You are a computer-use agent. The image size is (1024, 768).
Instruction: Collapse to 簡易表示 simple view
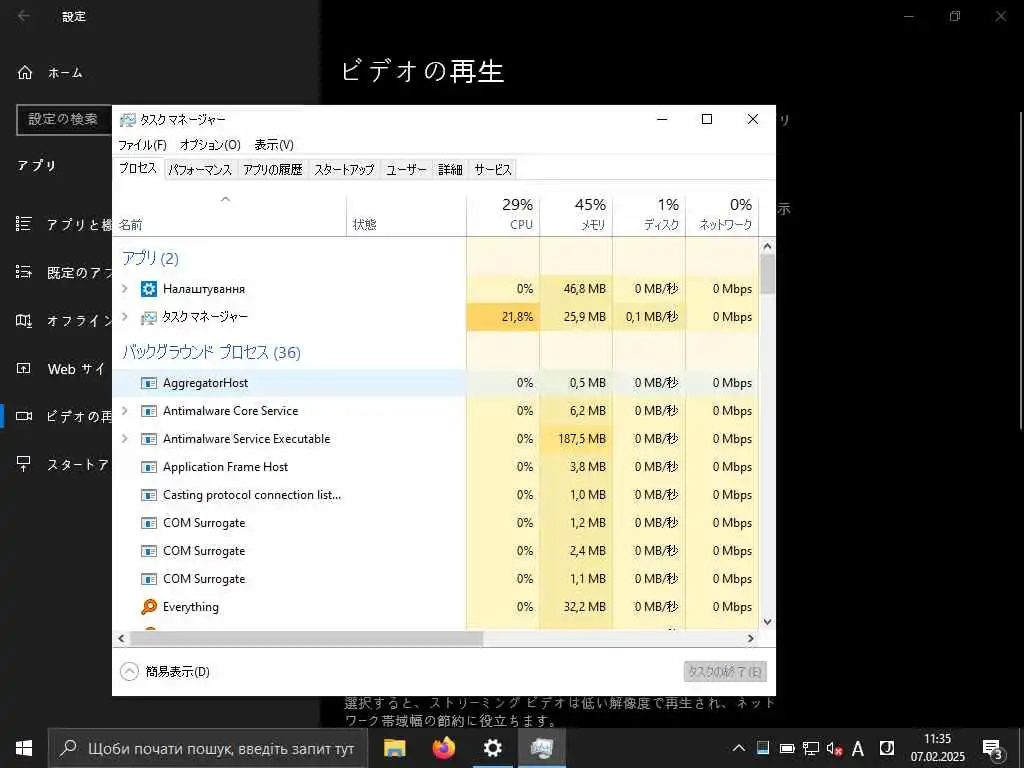[165, 671]
